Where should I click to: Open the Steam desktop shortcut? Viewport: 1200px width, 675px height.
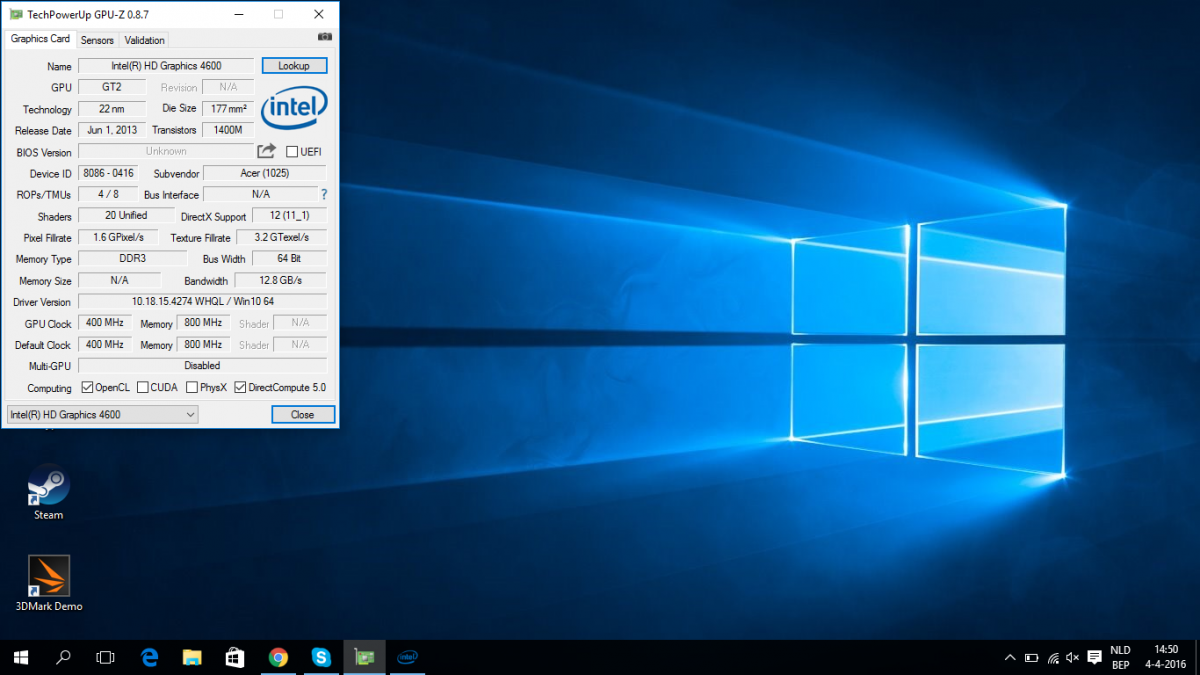tap(48, 492)
